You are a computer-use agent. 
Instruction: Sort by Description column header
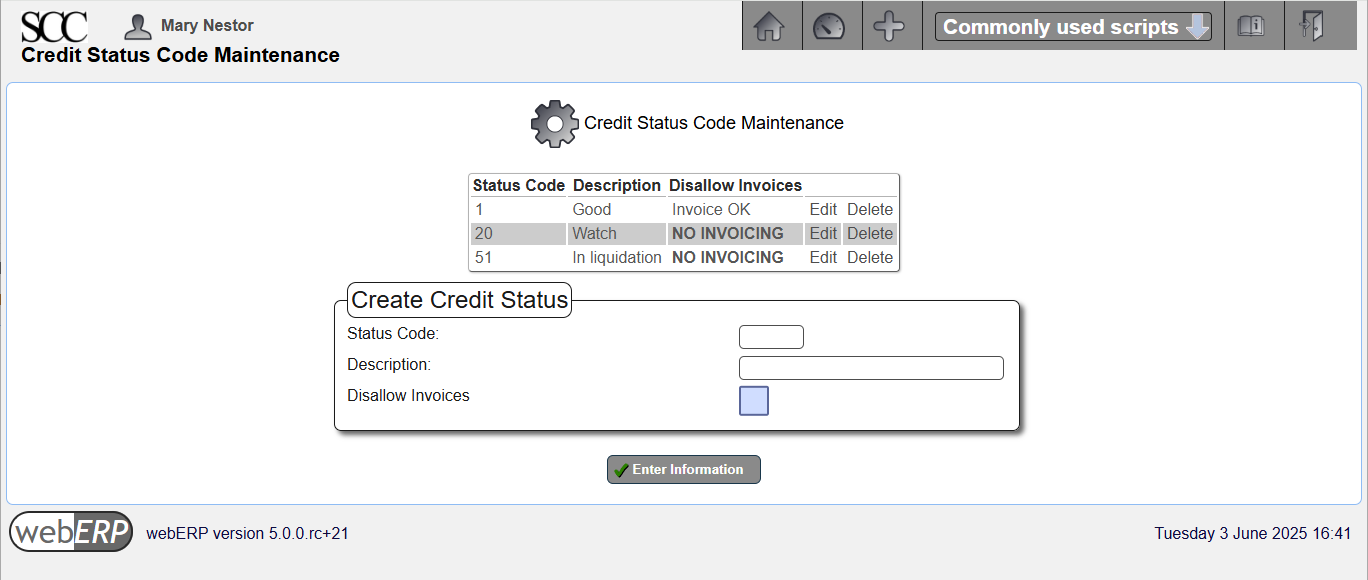coord(617,186)
